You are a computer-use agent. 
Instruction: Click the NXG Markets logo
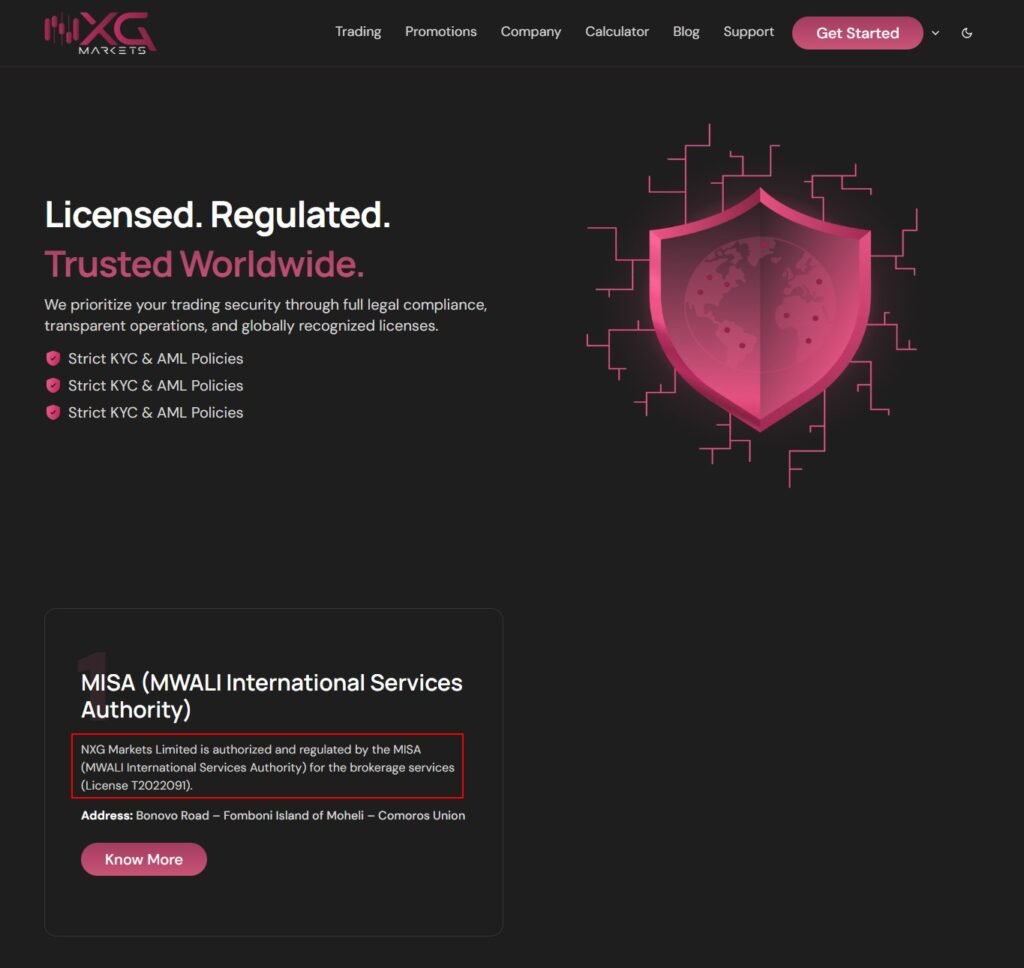tap(97, 31)
